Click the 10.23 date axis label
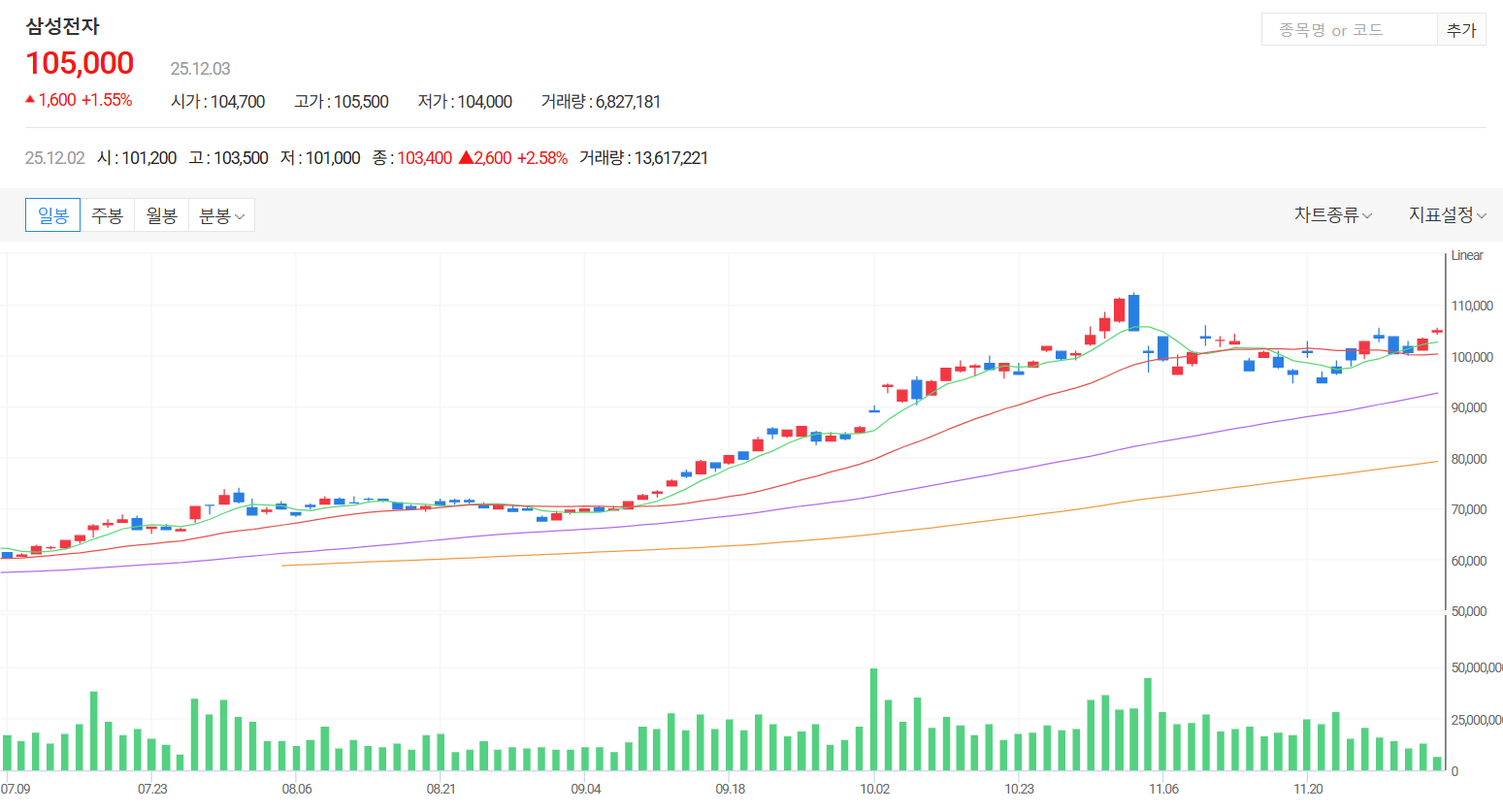 pyautogui.click(x=1019, y=789)
